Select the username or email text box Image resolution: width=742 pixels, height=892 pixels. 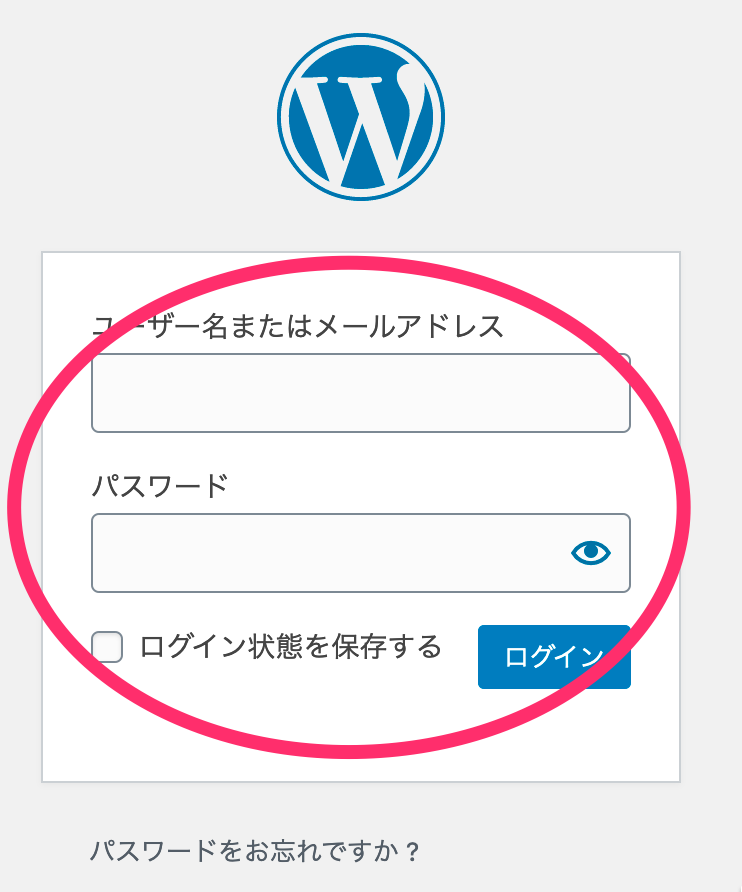pos(361,393)
